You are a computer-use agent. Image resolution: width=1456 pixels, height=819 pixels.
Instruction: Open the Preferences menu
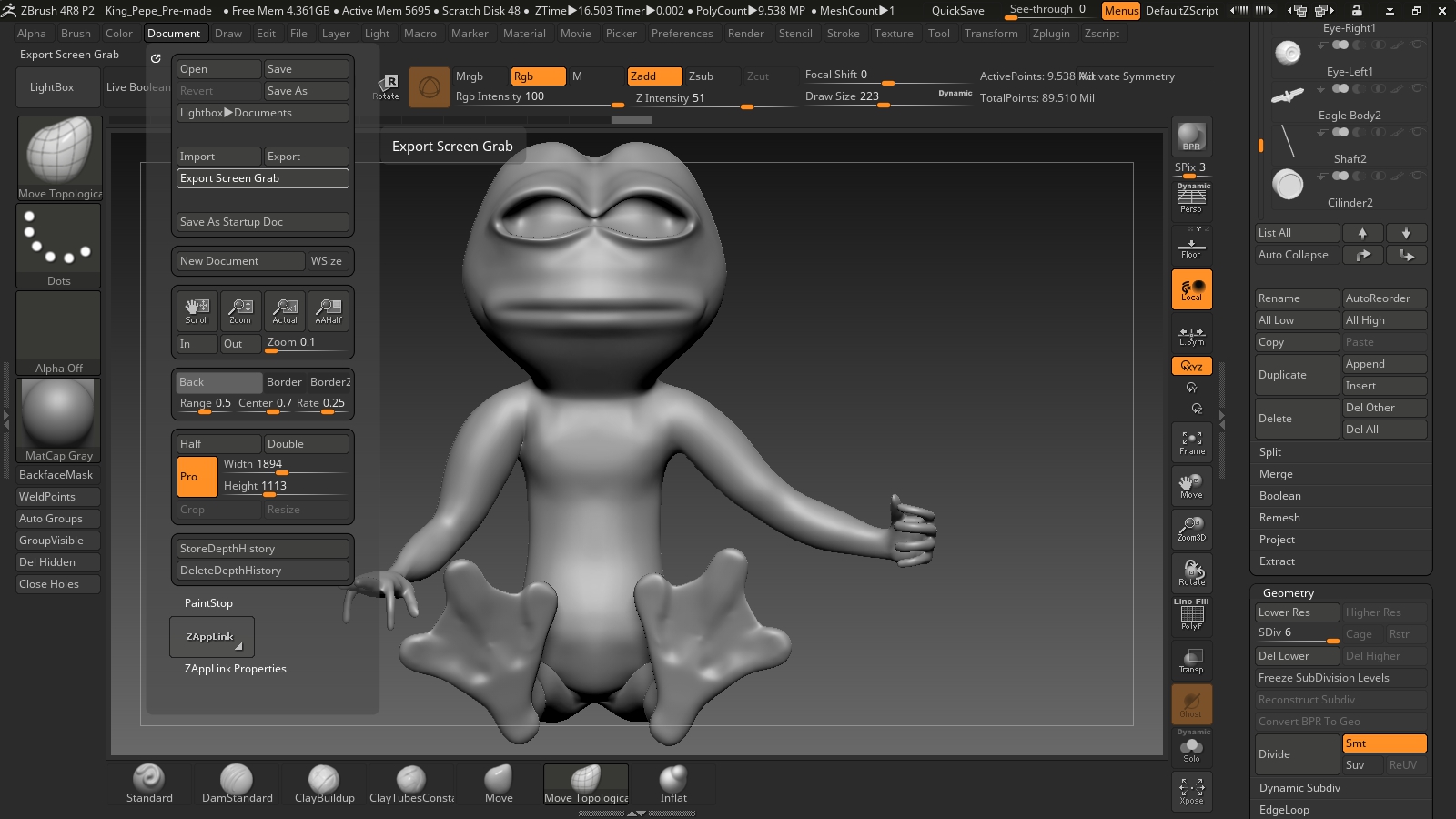coord(682,34)
